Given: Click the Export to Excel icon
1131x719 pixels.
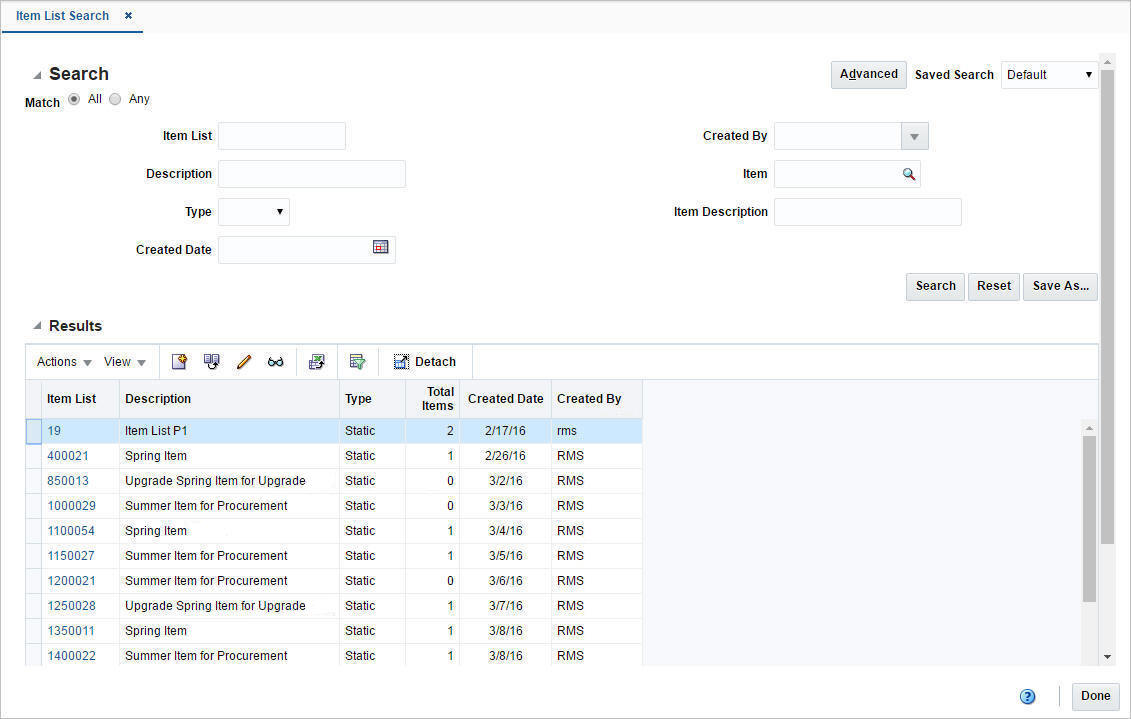Looking at the screenshot, I should click(317, 361).
